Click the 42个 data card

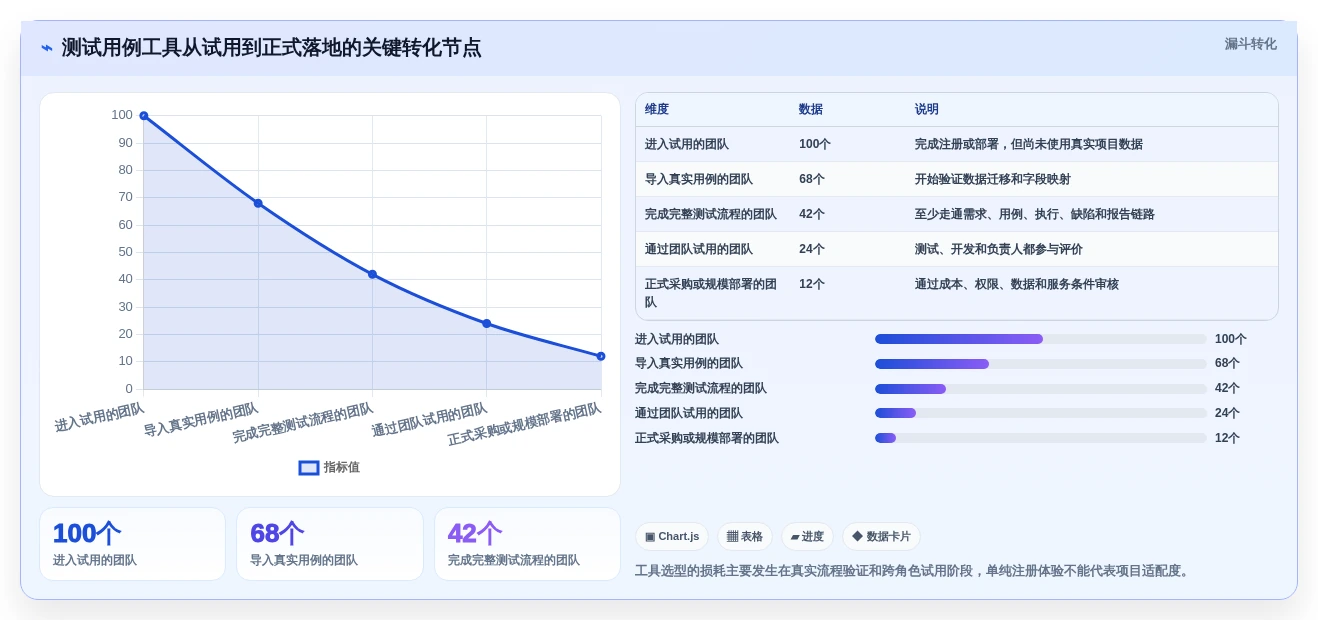[x=527, y=544]
